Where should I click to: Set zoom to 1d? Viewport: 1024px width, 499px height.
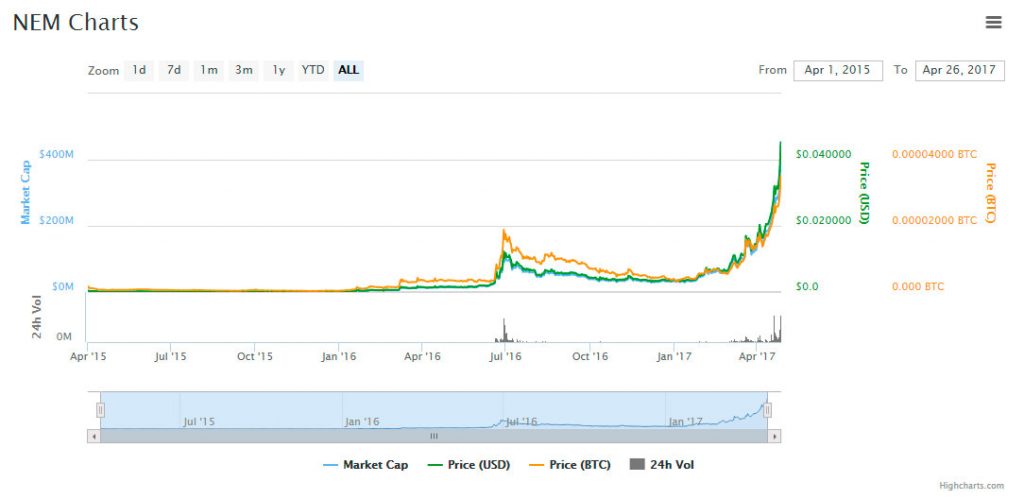tap(138, 70)
